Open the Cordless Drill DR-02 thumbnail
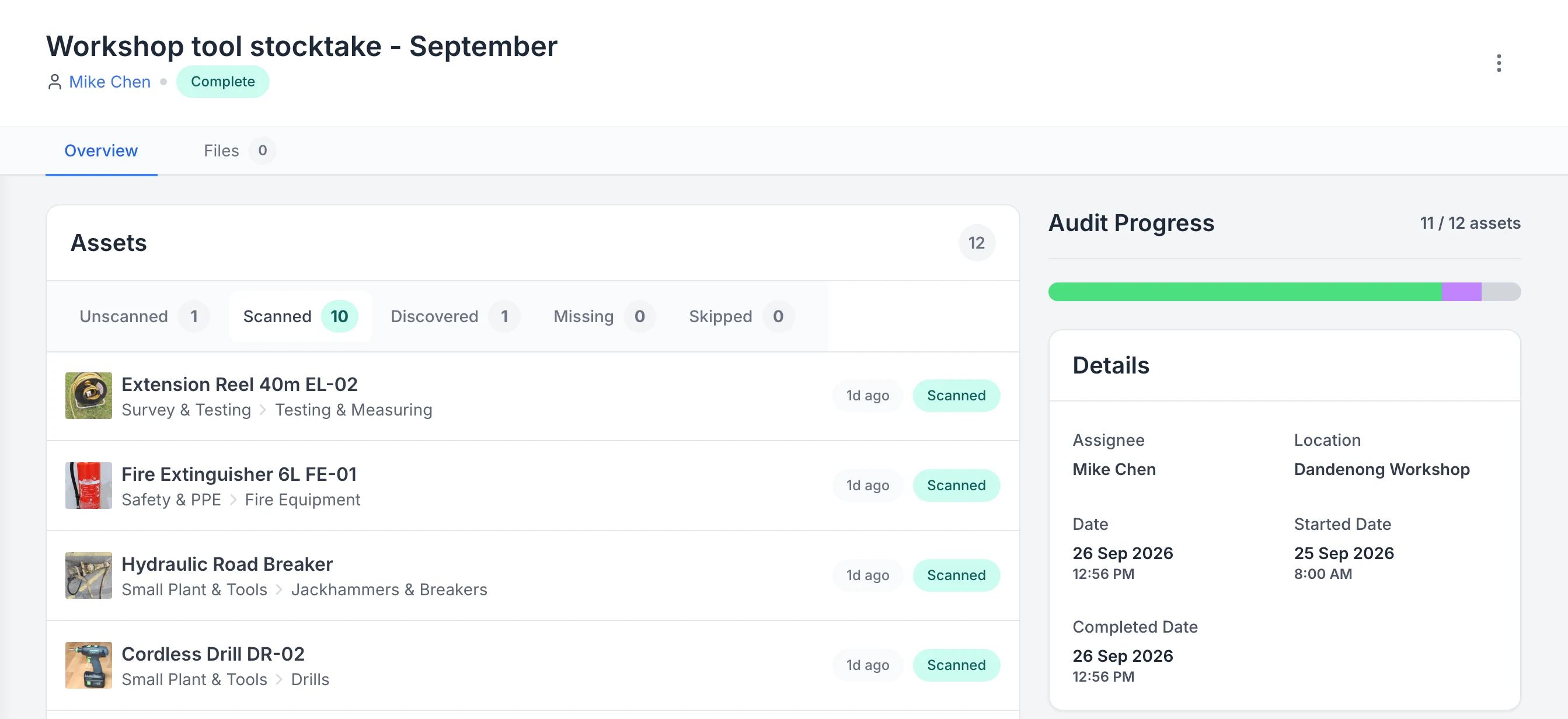Viewport: 1568px width, 719px height. point(89,665)
